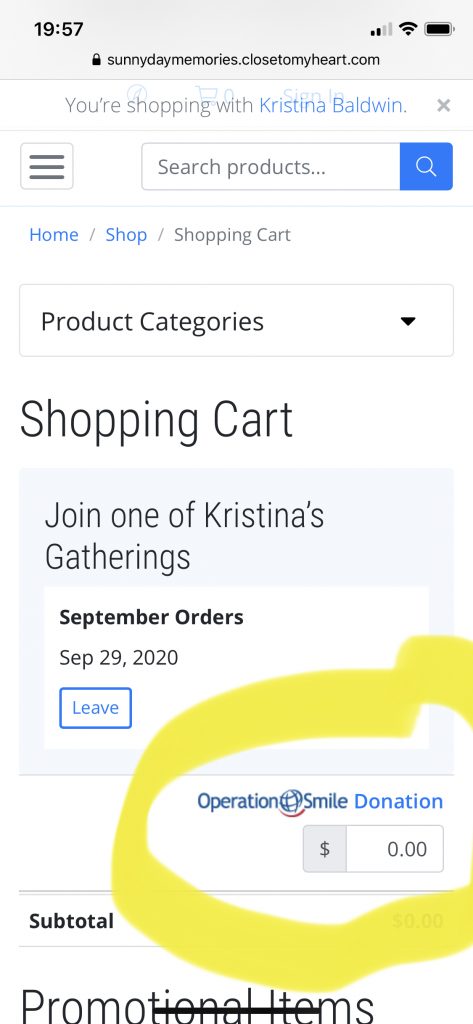Tap the padlock icon in address bar
The image size is (473, 1024).
(x=97, y=60)
